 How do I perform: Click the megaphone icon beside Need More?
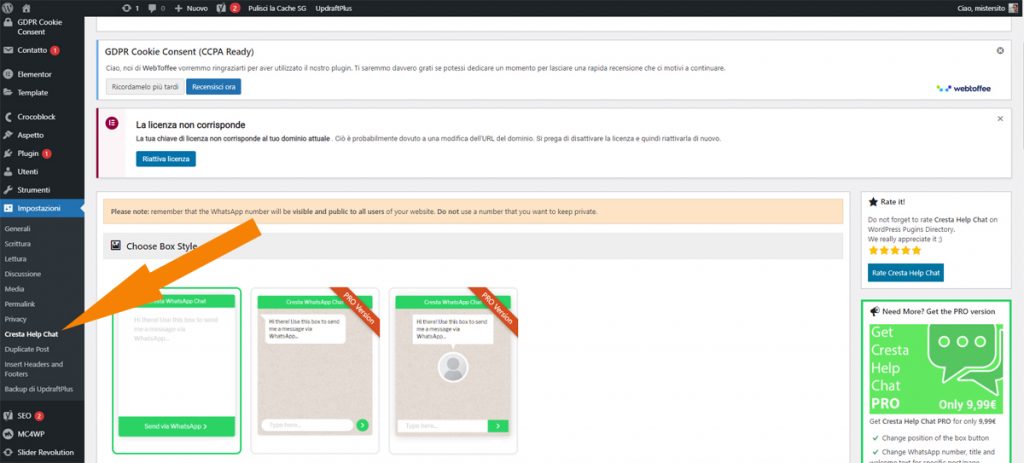(x=874, y=311)
